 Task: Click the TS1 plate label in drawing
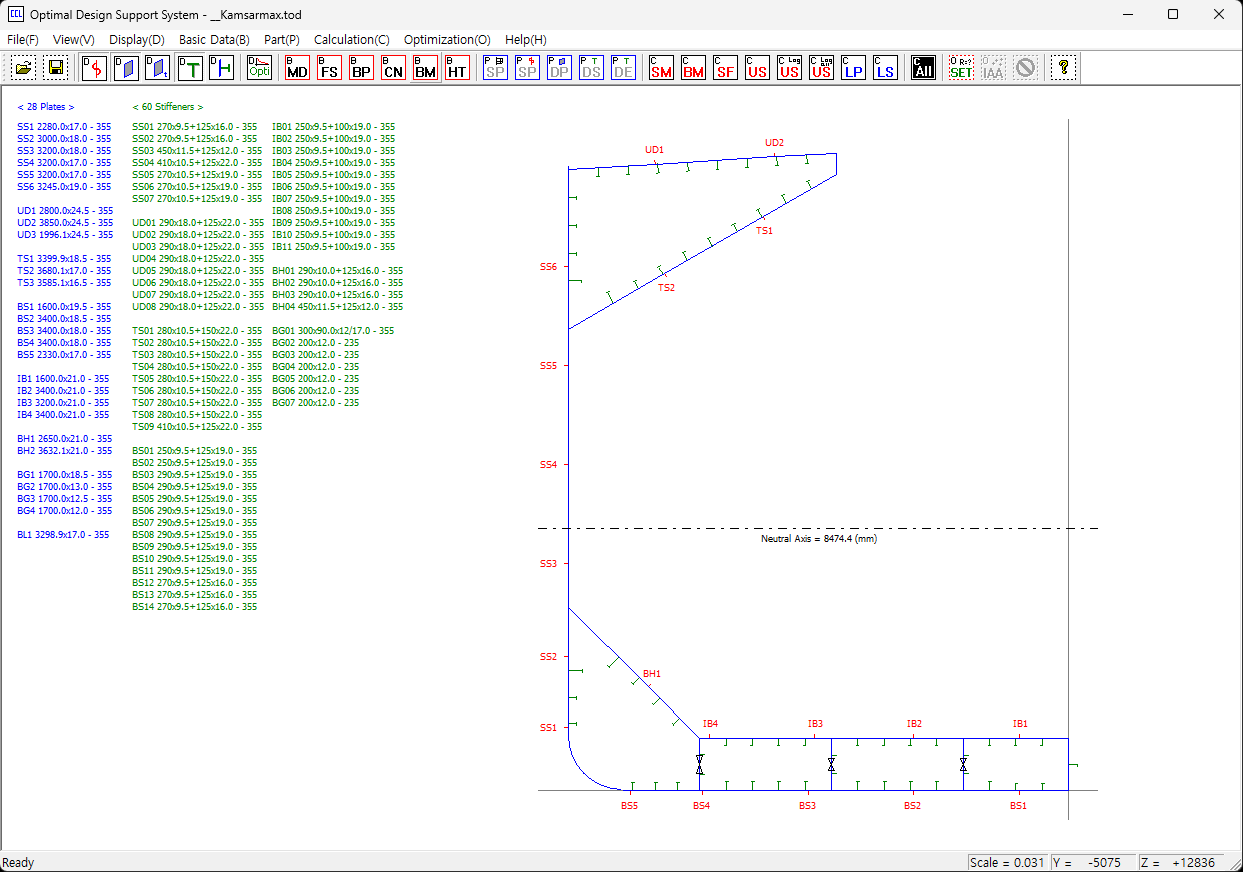coord(764,230)
